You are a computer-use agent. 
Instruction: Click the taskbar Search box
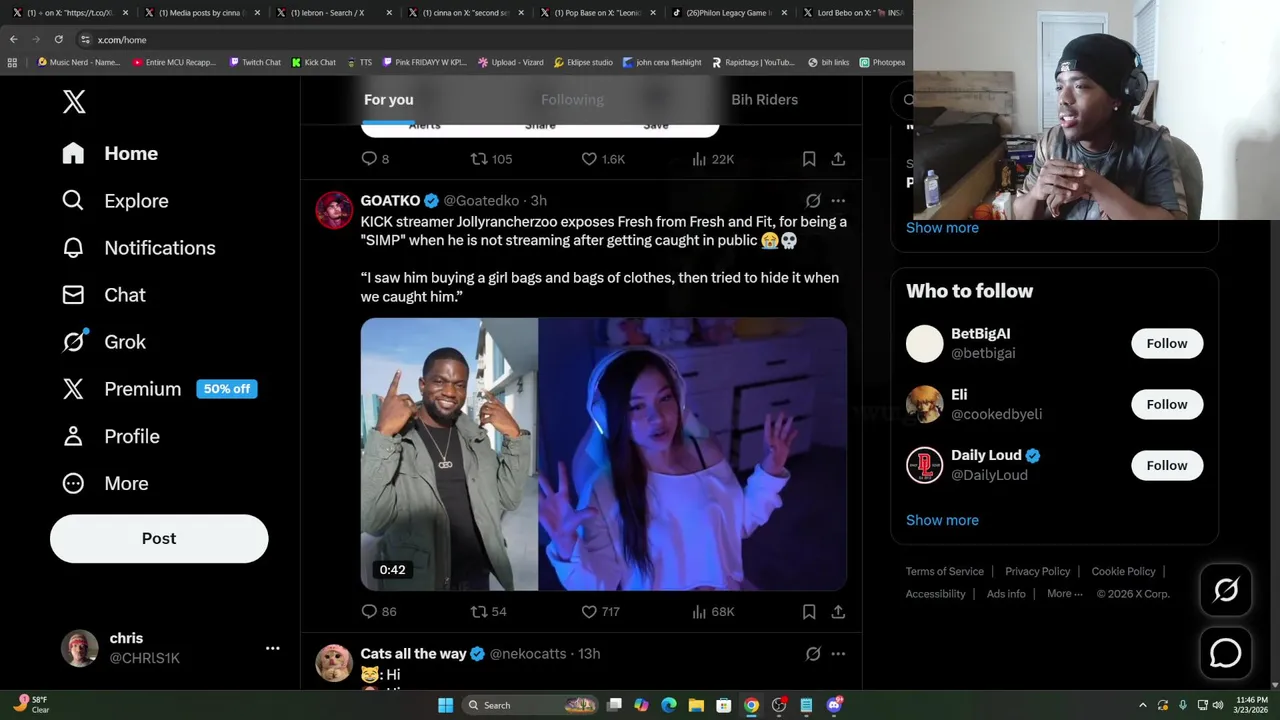click(530, 705)
